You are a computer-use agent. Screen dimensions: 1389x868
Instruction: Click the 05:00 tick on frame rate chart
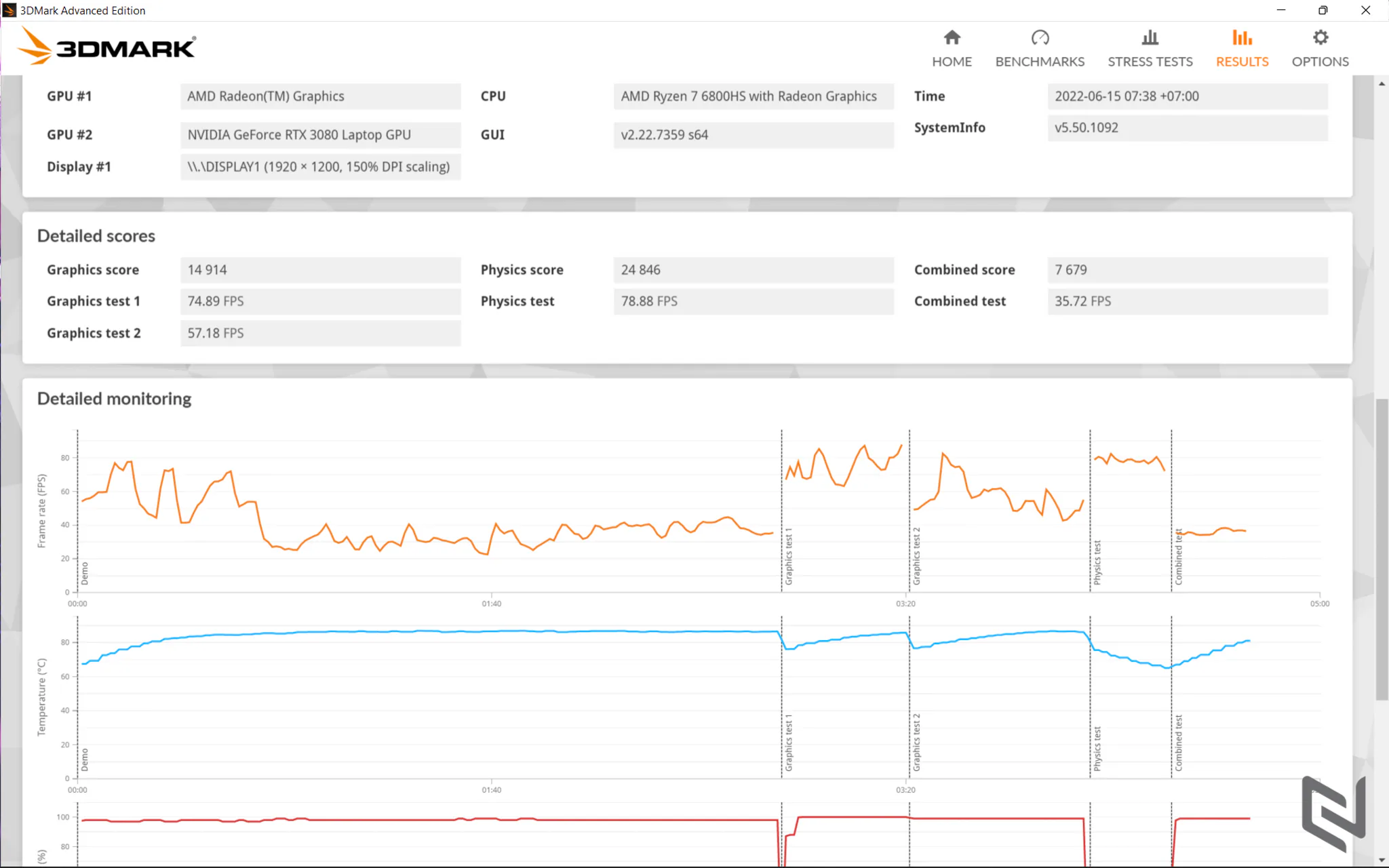click(x=1320, y=604)
